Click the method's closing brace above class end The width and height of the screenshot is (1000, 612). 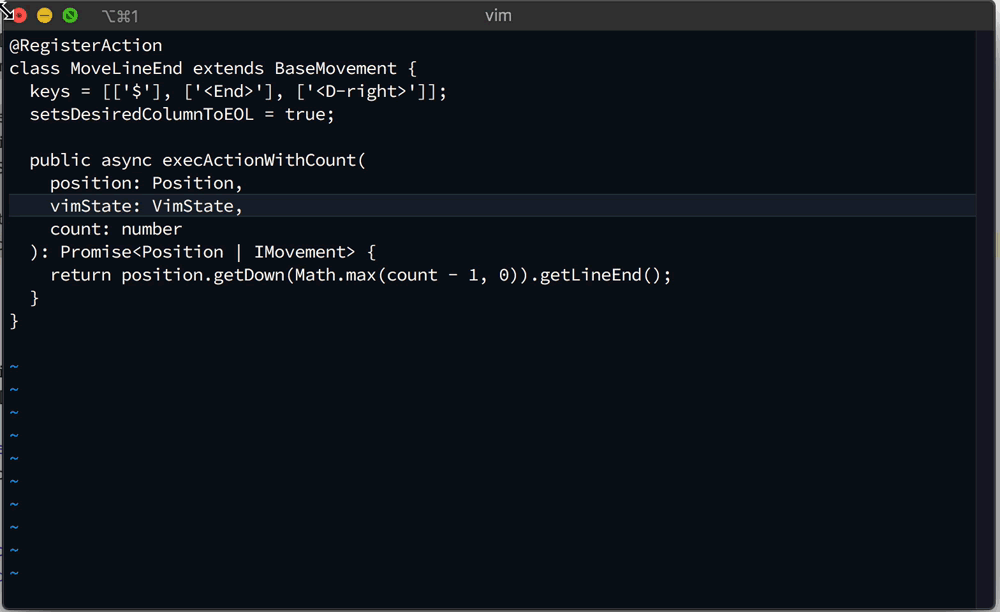34,298
